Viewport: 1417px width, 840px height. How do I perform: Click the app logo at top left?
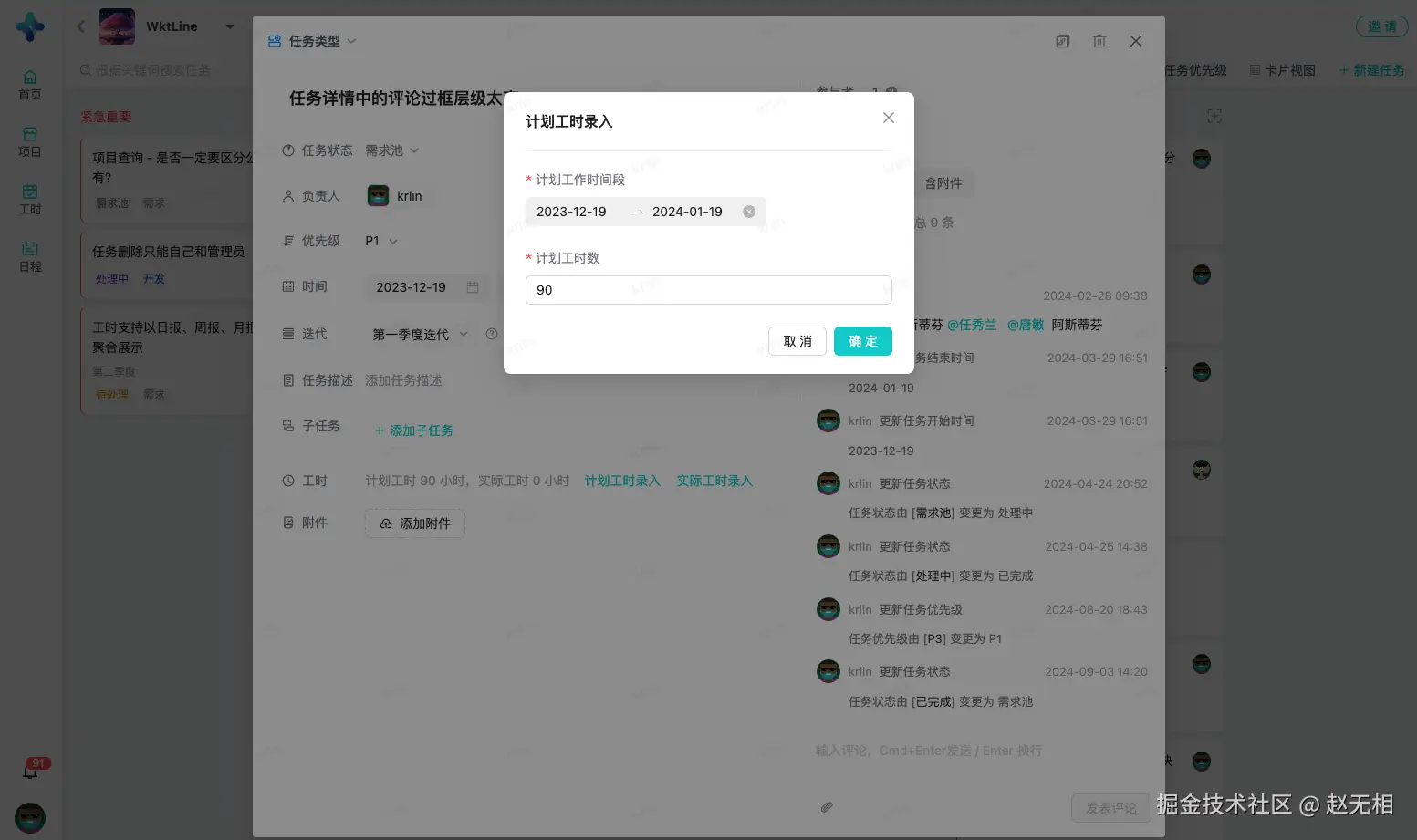pyautogui.click(x=30, y=26)
